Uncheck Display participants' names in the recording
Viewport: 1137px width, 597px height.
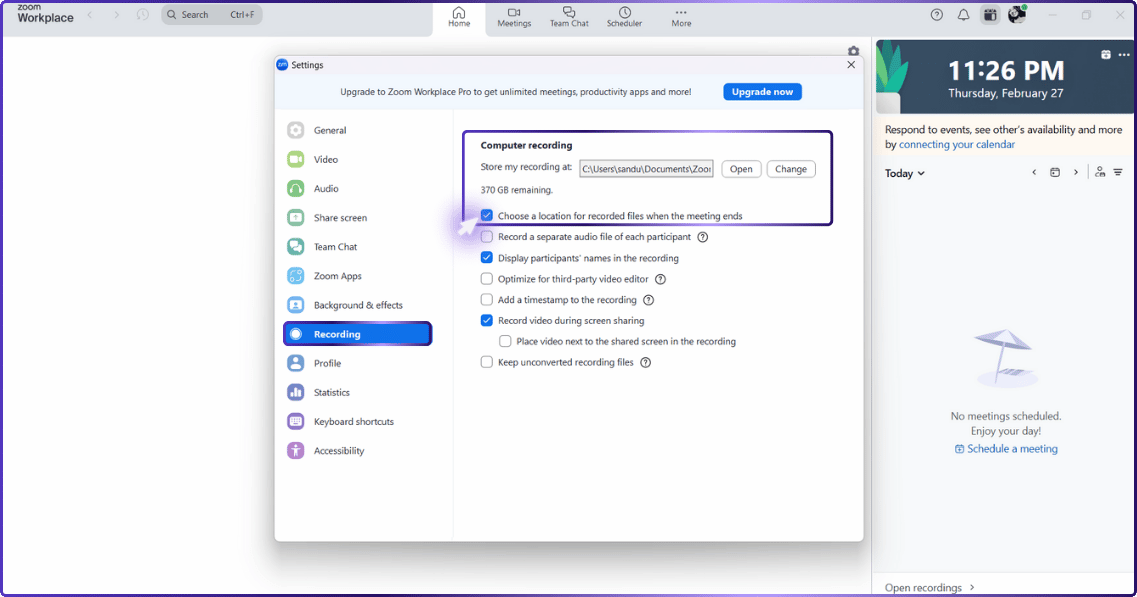pyautogui.click(x=487, y=258)
